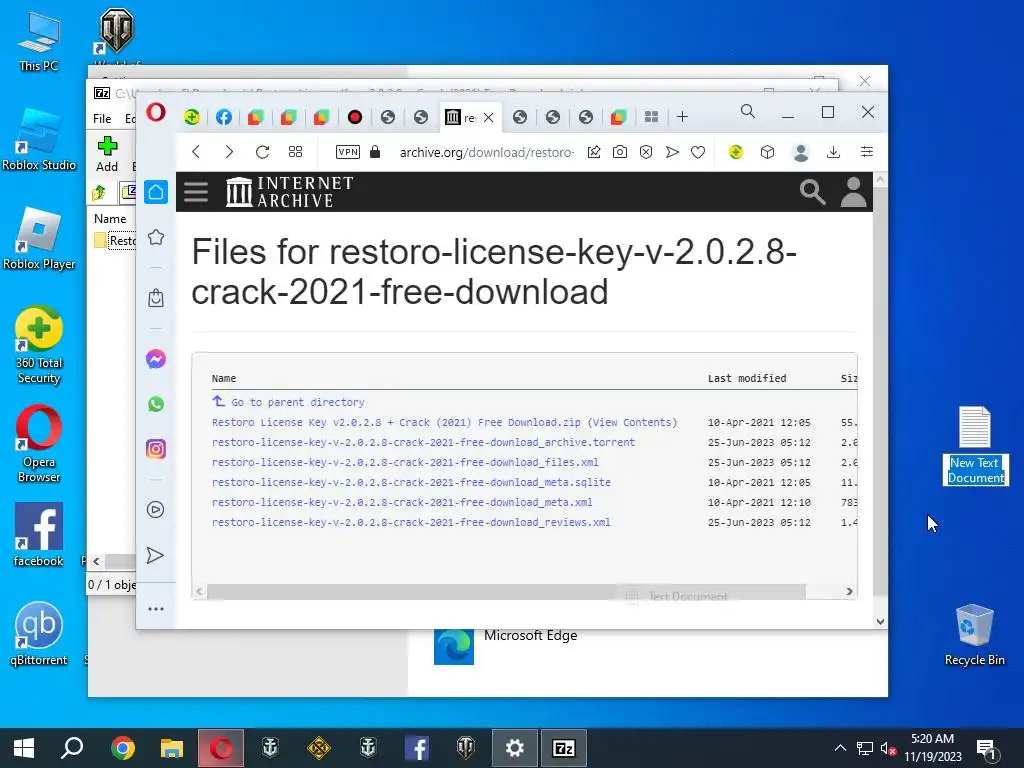Open File menu in 7-Zip window
The image size is (1024, 768).
click(102, 118)
